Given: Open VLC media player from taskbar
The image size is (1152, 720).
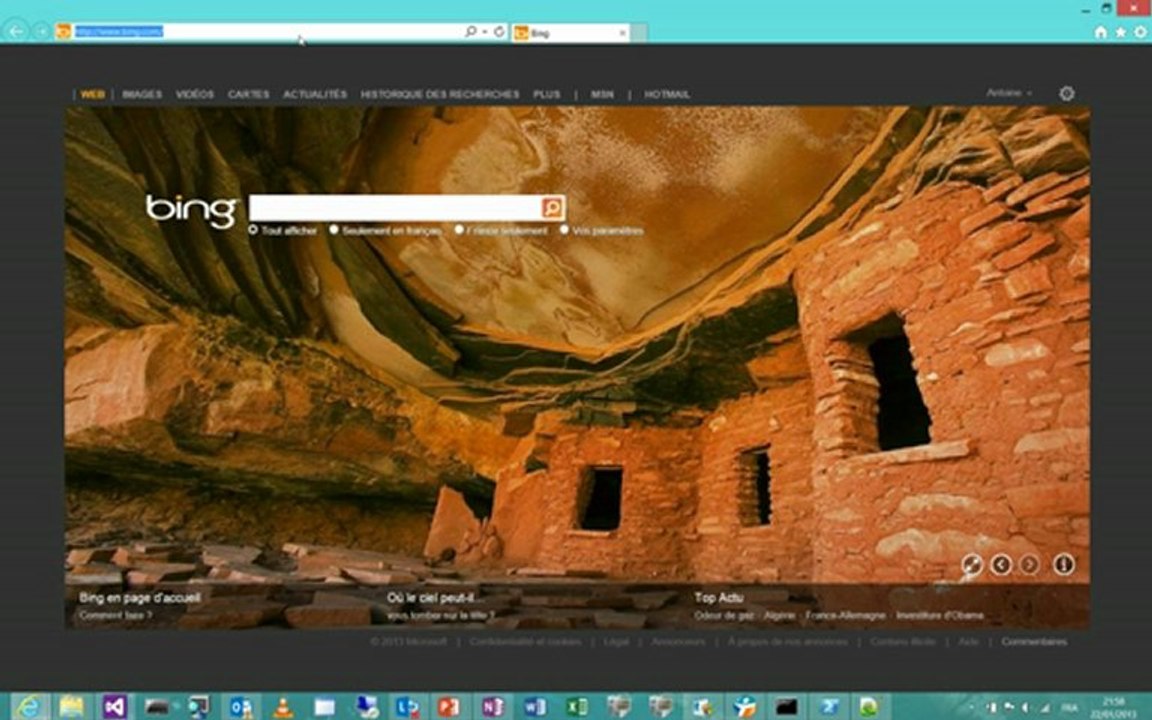Looking at the screenshot, I should (282, 707).
